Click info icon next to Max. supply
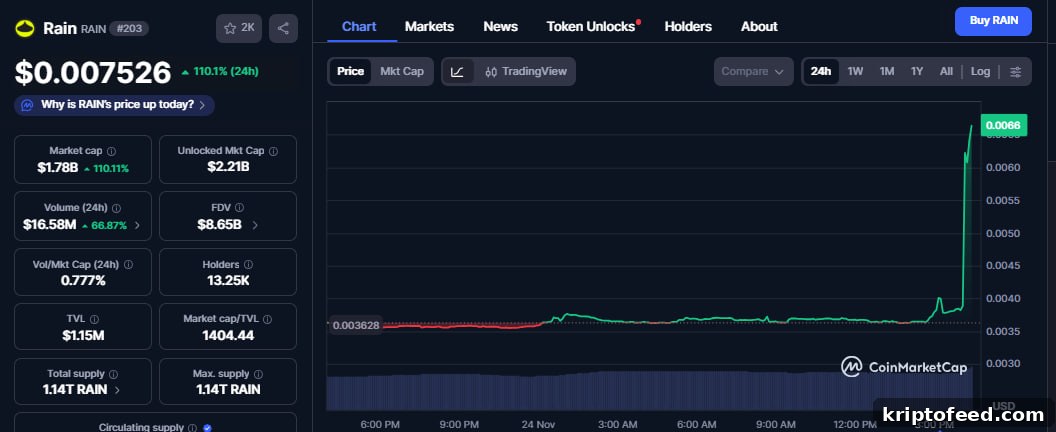The image size is (1056, 432). pos(259,374)
